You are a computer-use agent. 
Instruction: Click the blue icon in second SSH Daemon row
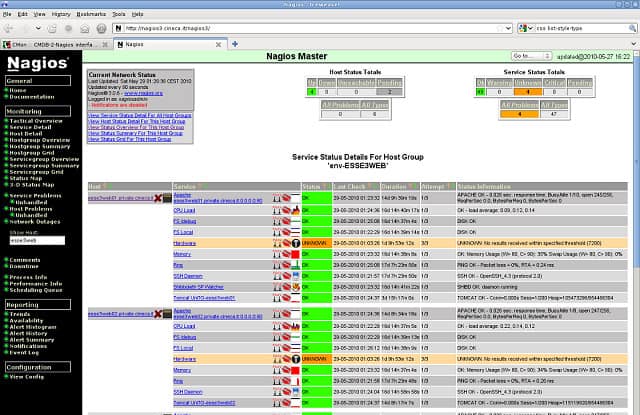click(x=296, y=392)
